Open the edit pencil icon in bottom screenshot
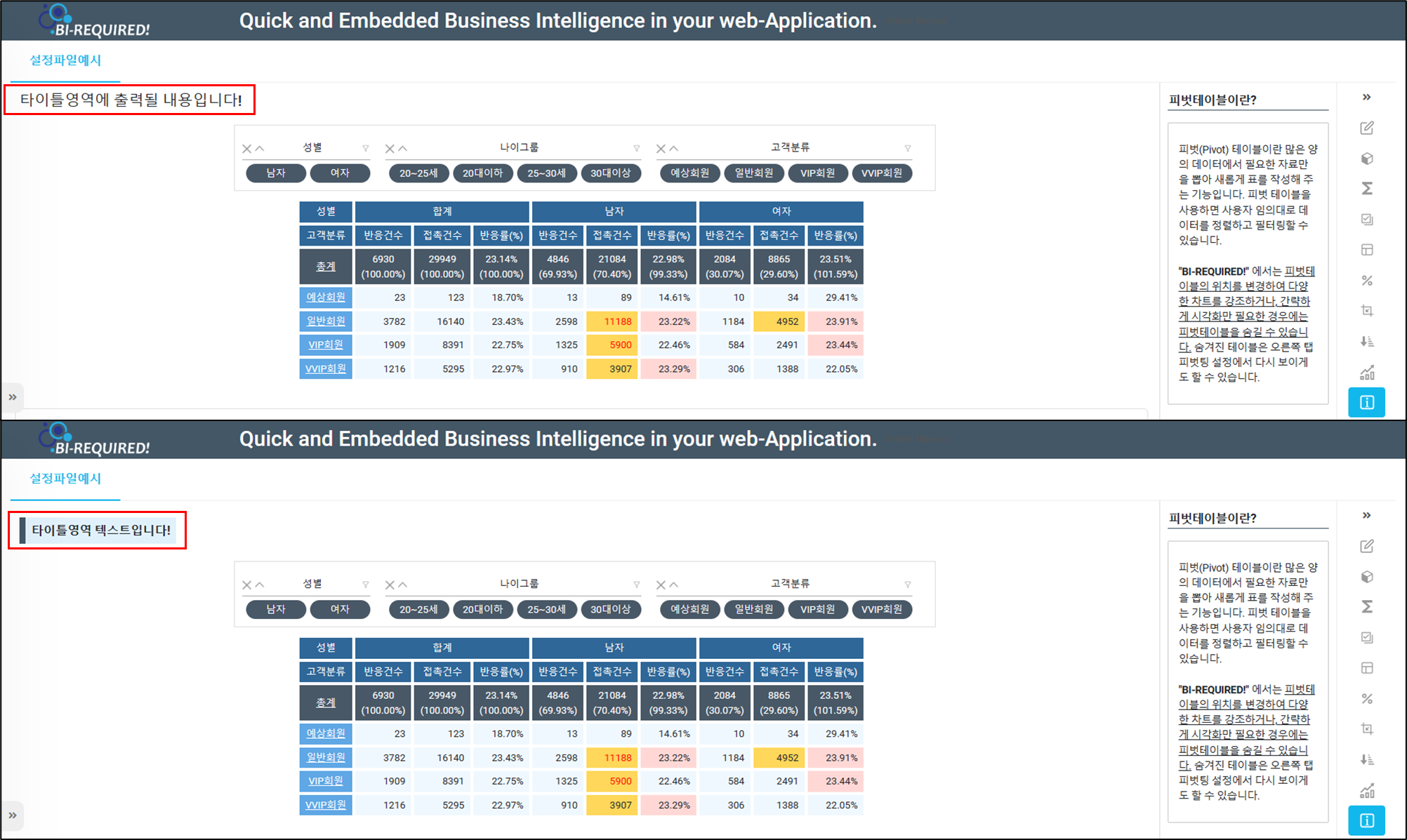 tap(1366, 546)
